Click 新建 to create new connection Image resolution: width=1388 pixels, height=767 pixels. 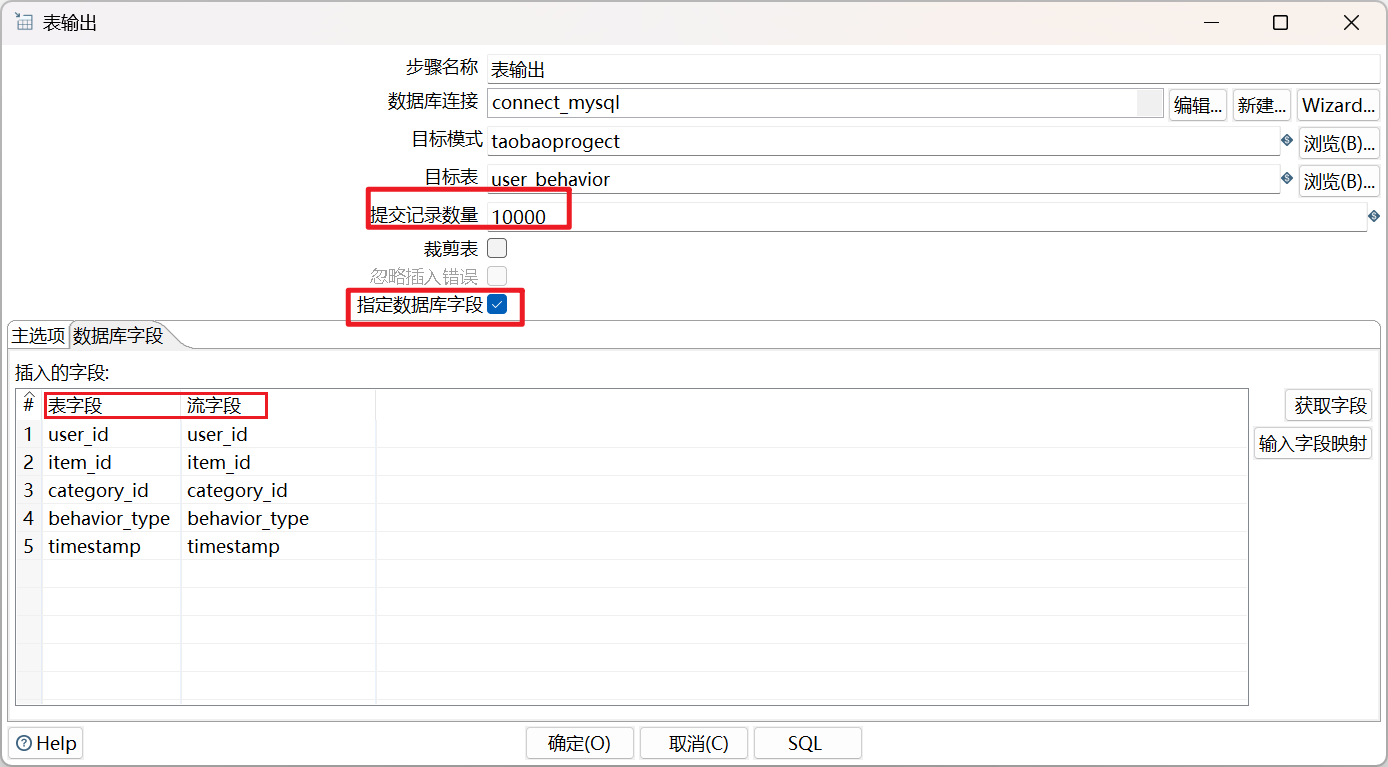tap(1261, 104)
